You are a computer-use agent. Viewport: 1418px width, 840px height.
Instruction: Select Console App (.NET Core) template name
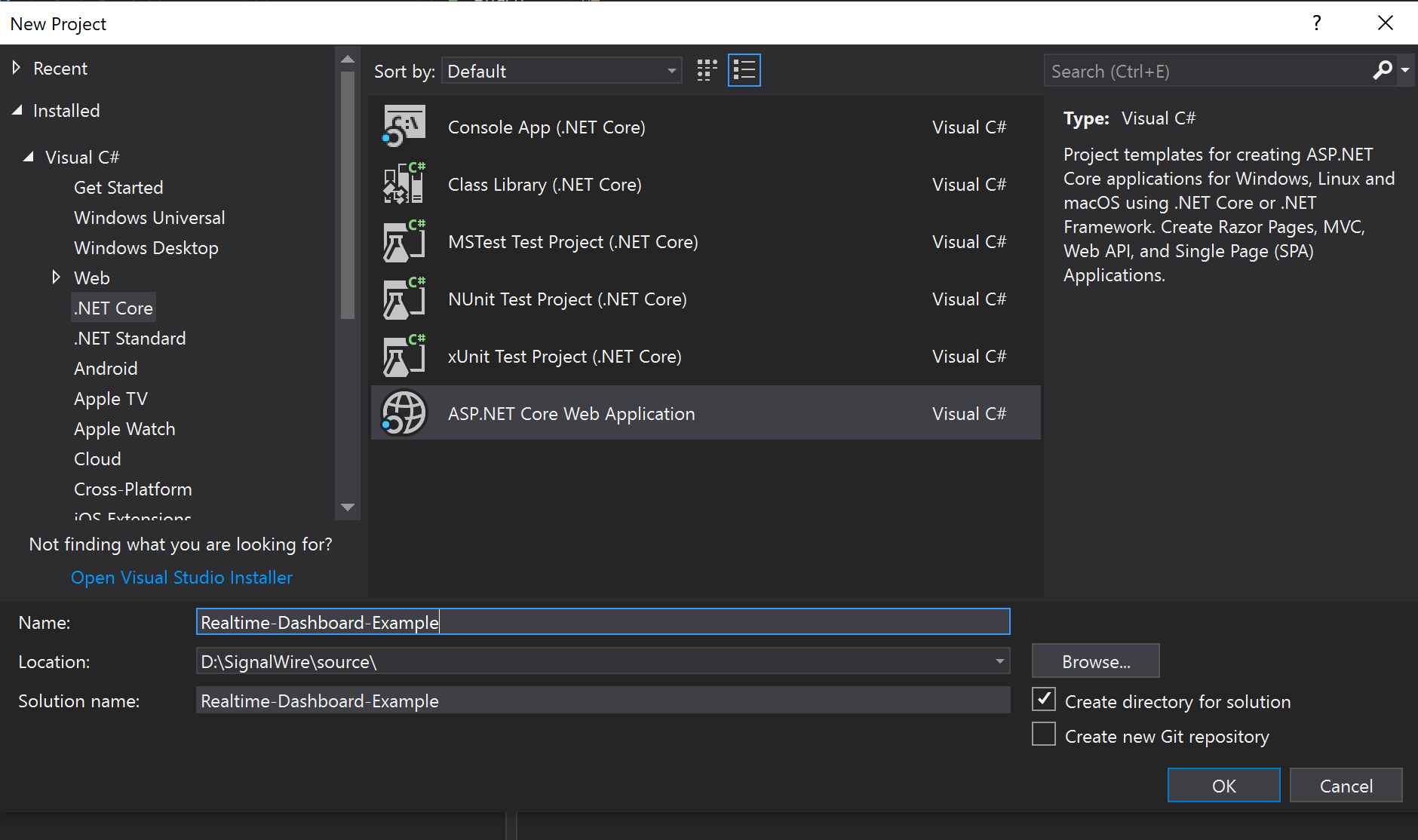click(546, 127)
